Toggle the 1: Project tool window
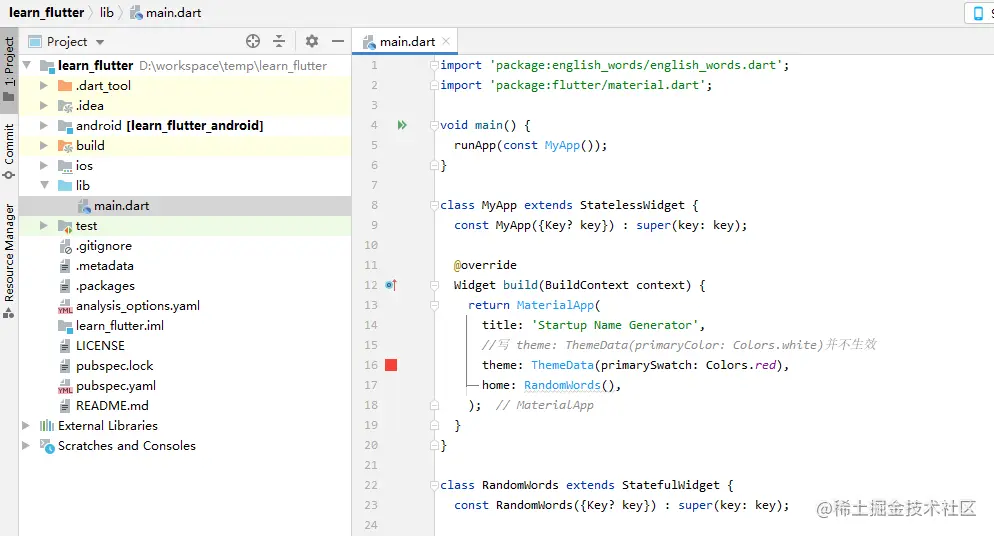The height and width of the screenshot is (536, 994). click(9, 70)
